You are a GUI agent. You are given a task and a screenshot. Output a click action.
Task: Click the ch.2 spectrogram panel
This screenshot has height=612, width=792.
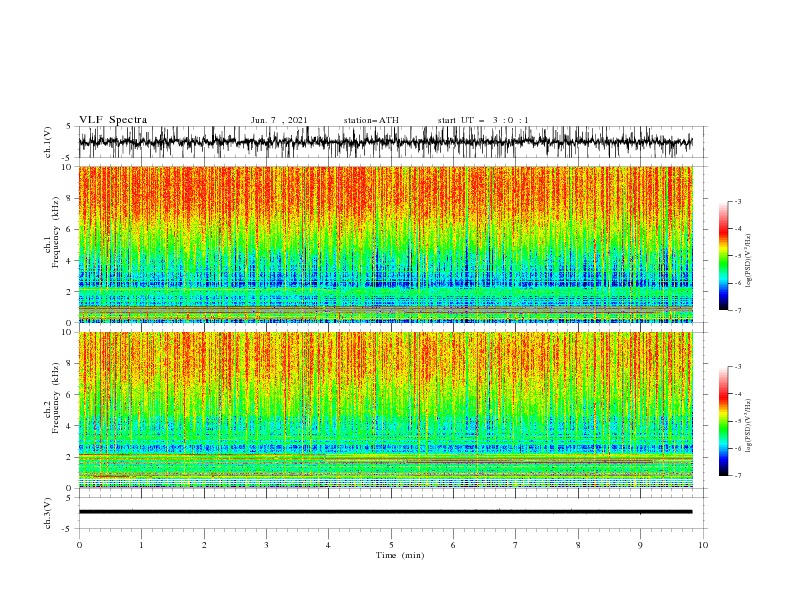click(385, 410)
